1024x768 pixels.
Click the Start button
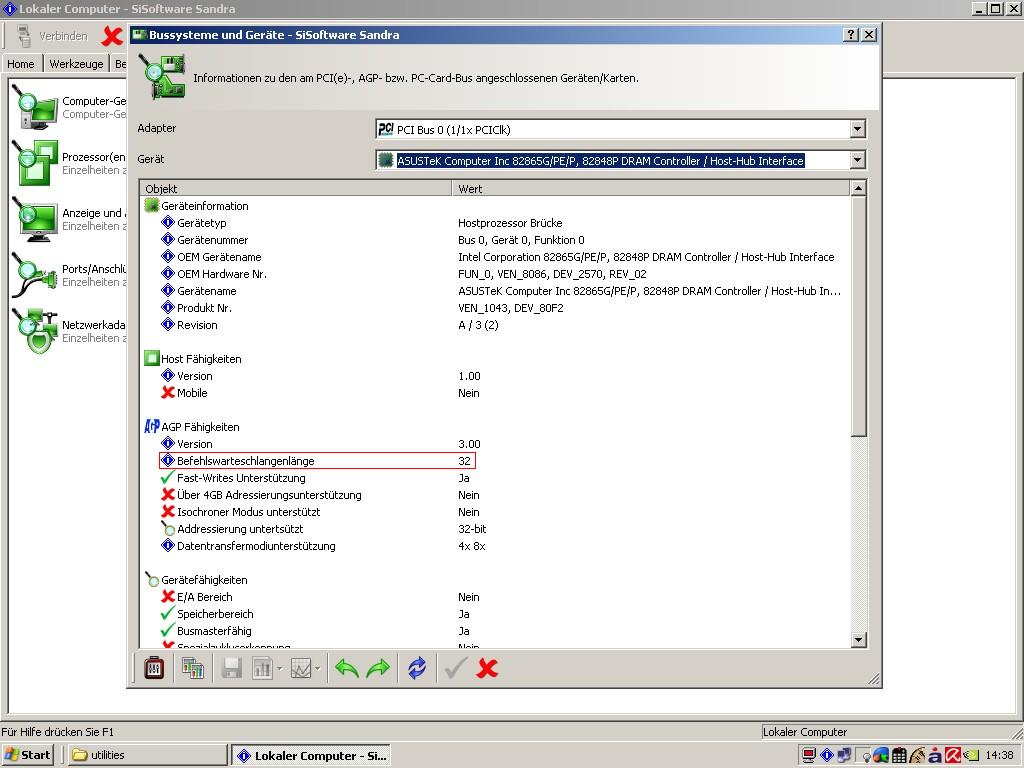click(27, 755)
